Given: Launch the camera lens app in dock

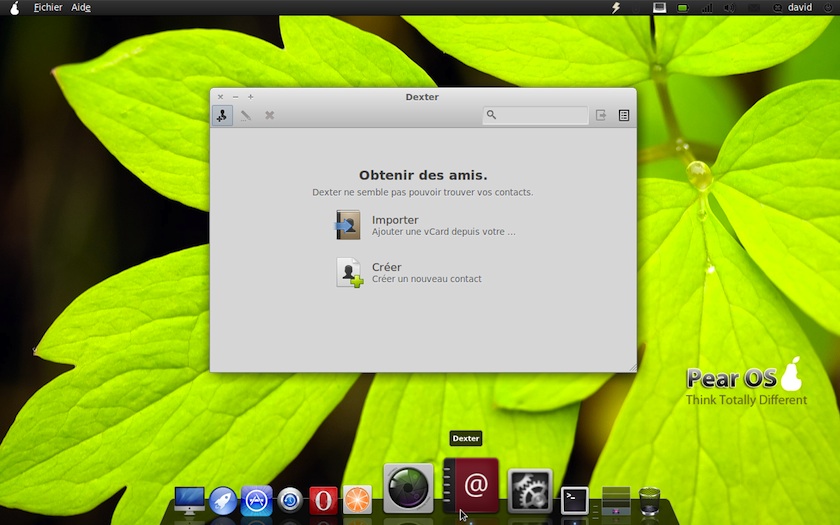Looking at the screenshot, I should [408, 488].
